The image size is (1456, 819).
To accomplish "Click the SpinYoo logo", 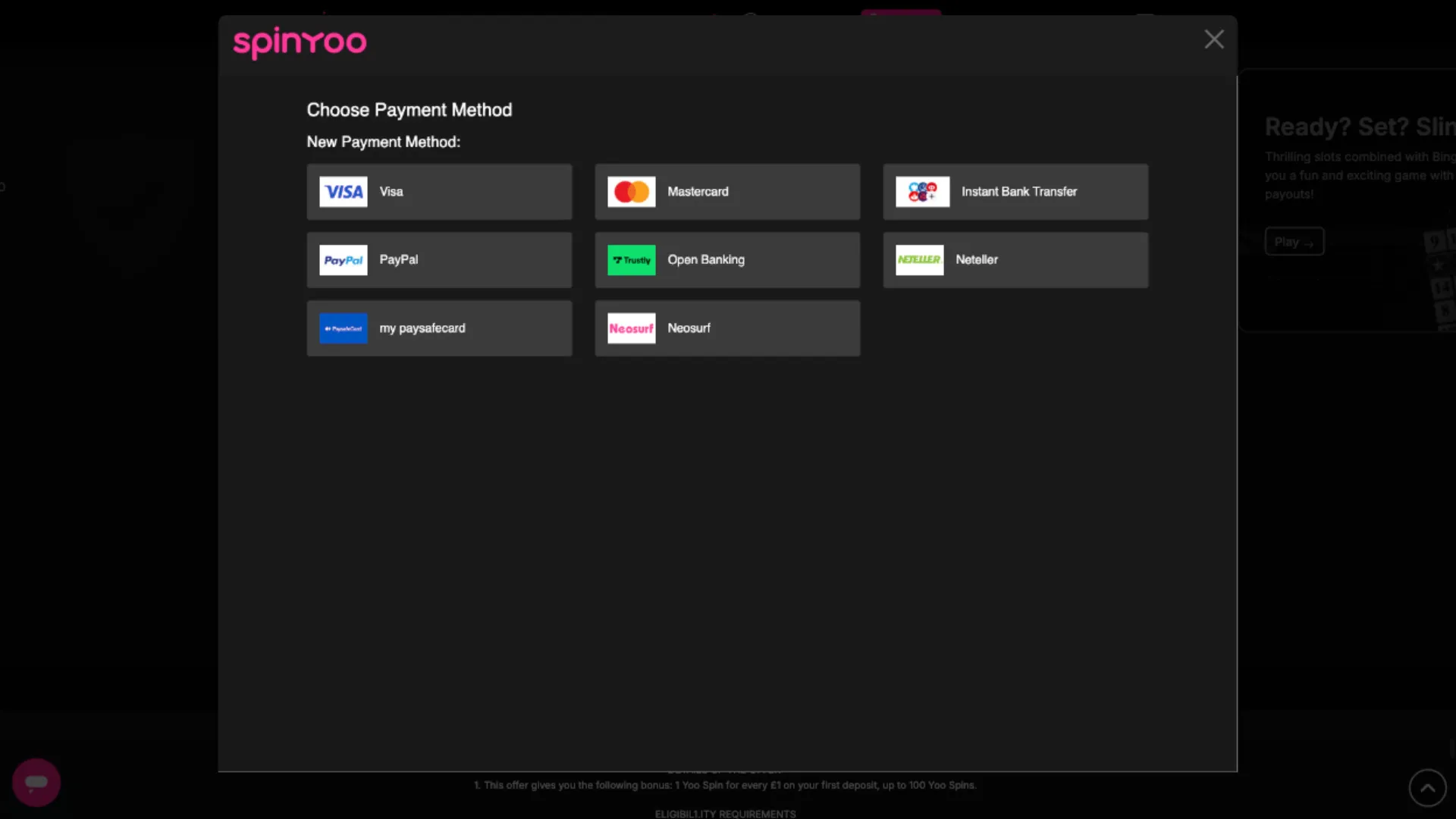I will click(x=300, y=42).
